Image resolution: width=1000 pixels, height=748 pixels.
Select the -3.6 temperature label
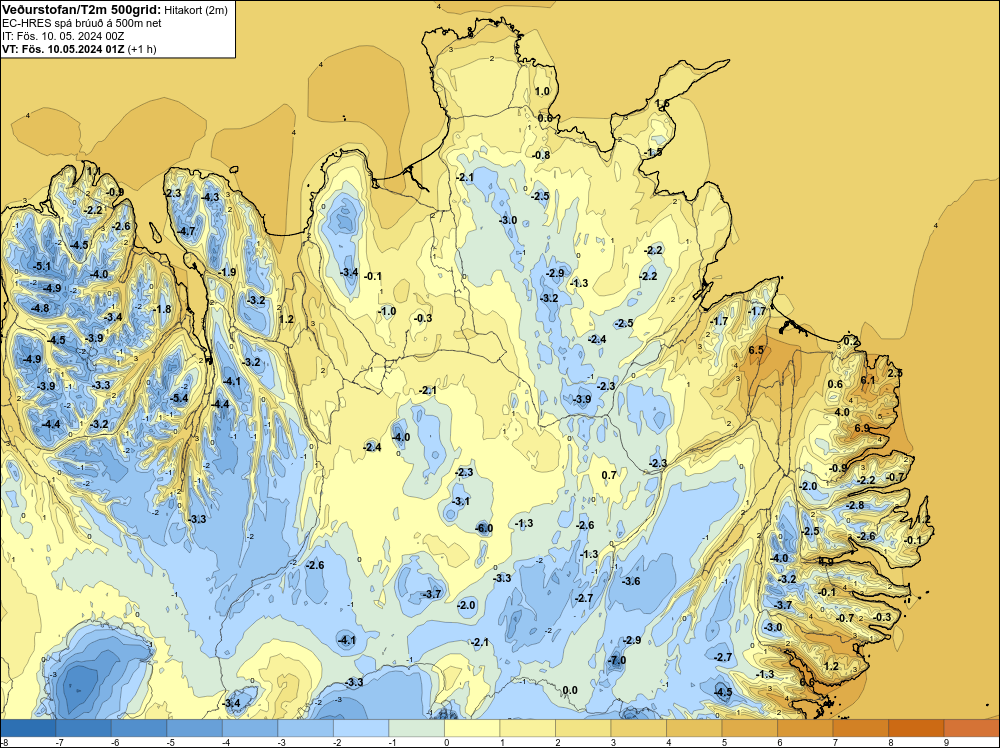click(631, 581)
